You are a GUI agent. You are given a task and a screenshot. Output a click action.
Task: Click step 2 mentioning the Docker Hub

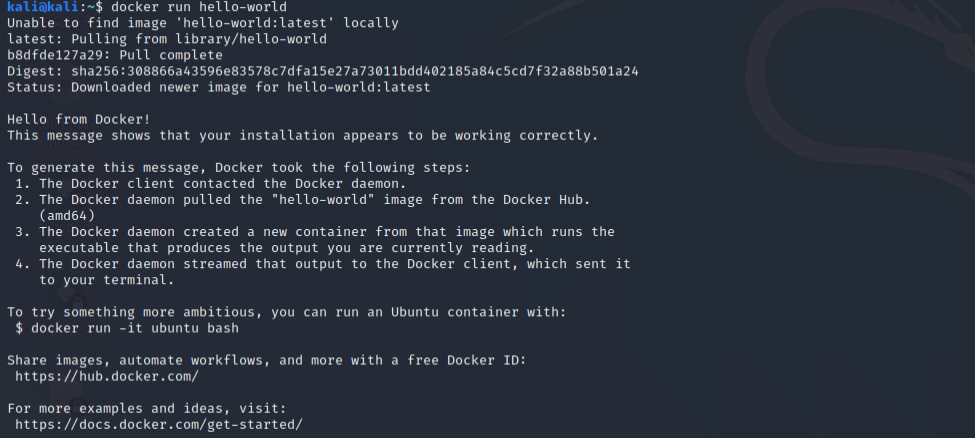pyautogui.click(x=303, y=208)
